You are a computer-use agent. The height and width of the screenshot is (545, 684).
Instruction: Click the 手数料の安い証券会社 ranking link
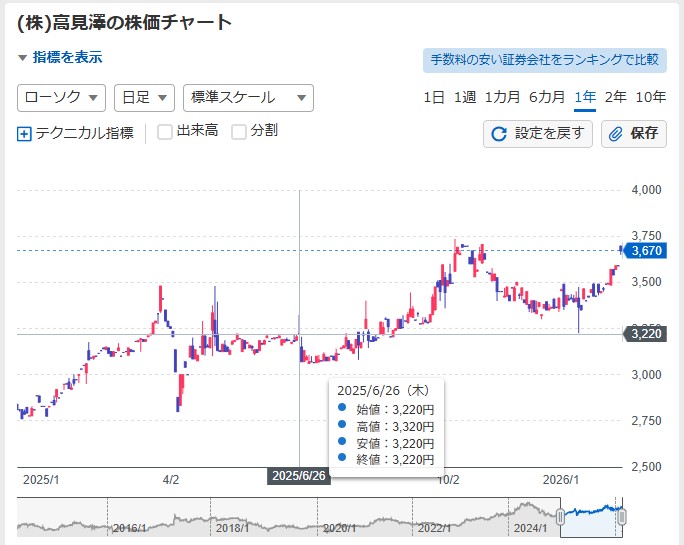(x=545, y=60)
